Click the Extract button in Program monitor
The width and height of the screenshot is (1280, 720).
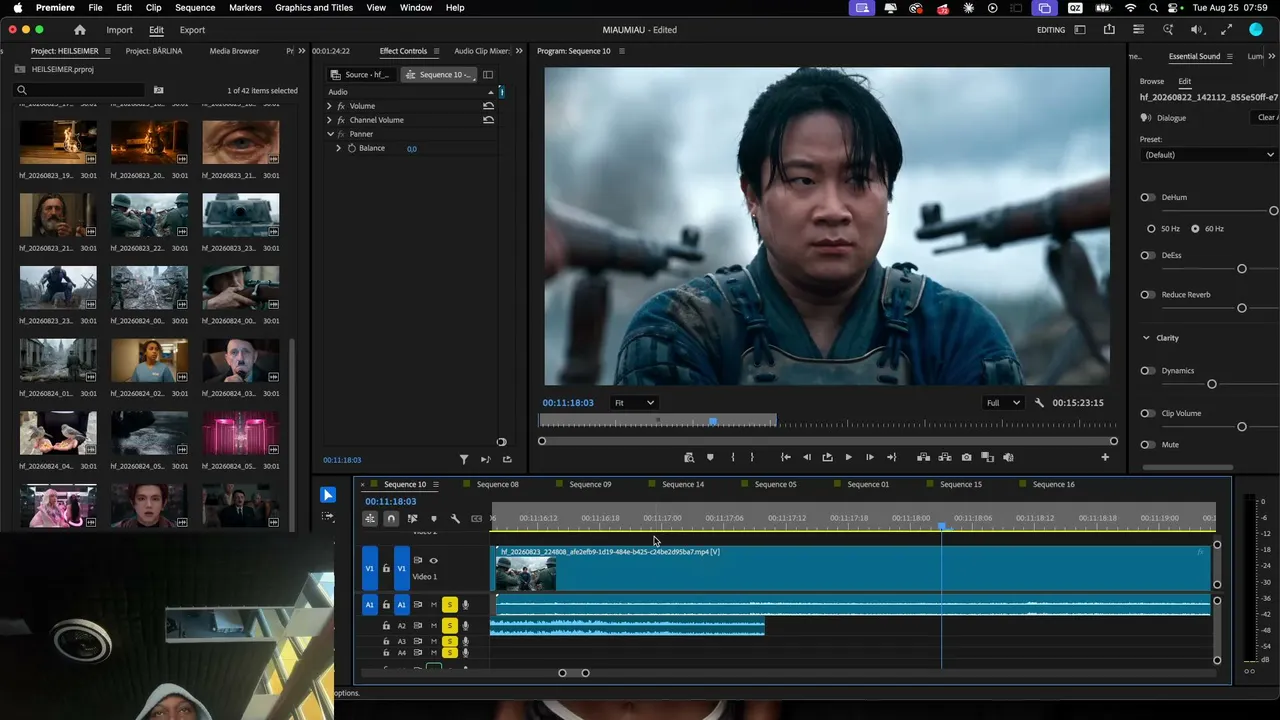944,457
